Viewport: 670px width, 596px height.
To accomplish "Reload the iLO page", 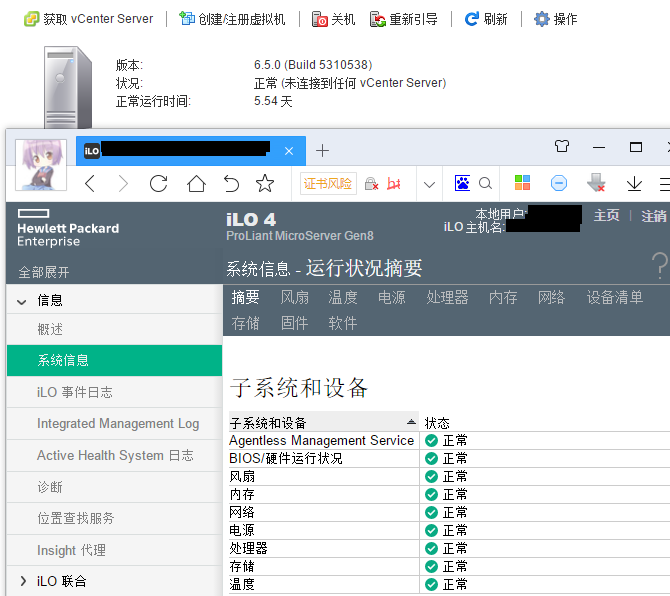I will (159, 184).
